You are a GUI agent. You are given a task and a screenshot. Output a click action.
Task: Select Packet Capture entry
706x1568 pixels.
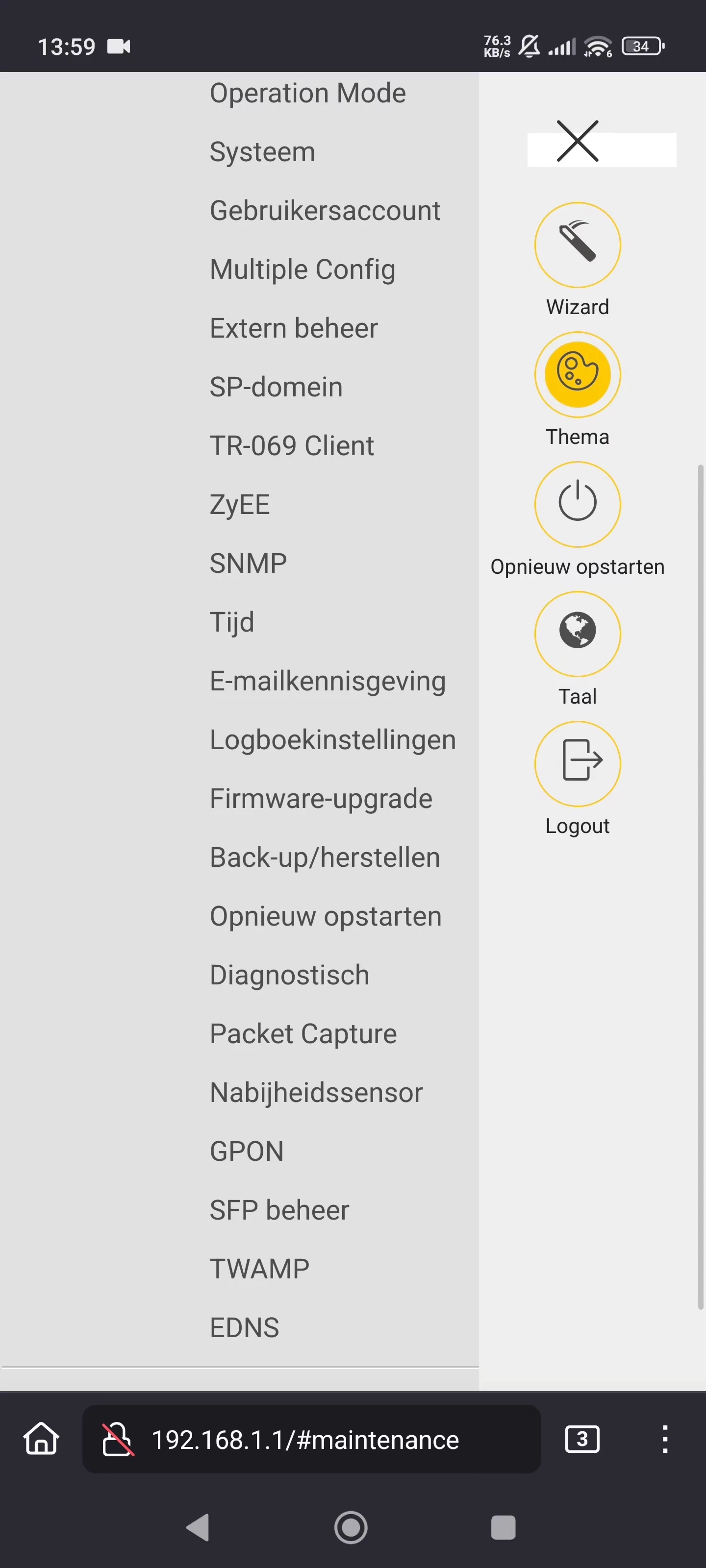coord(303,1033)
